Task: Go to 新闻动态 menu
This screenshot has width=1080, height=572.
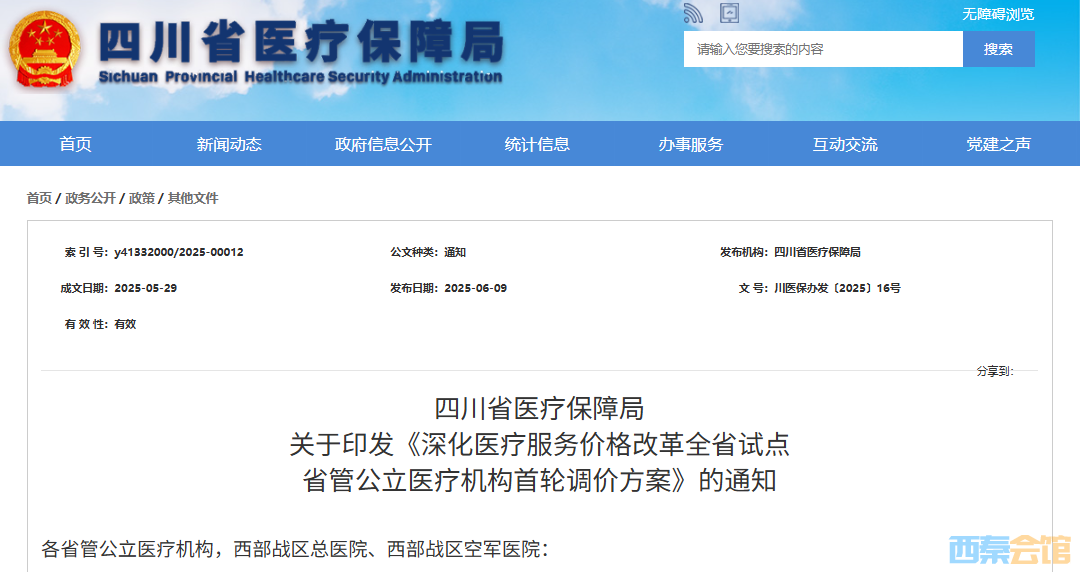Action: (229, 144)
